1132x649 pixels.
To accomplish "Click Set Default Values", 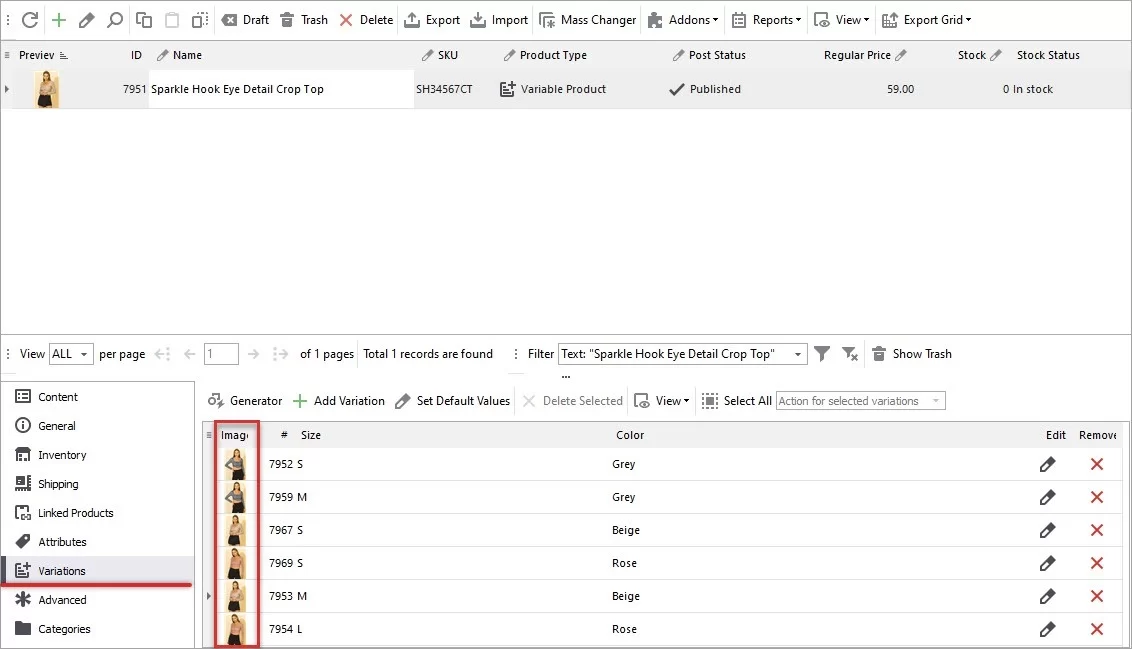I will (452, 400).
